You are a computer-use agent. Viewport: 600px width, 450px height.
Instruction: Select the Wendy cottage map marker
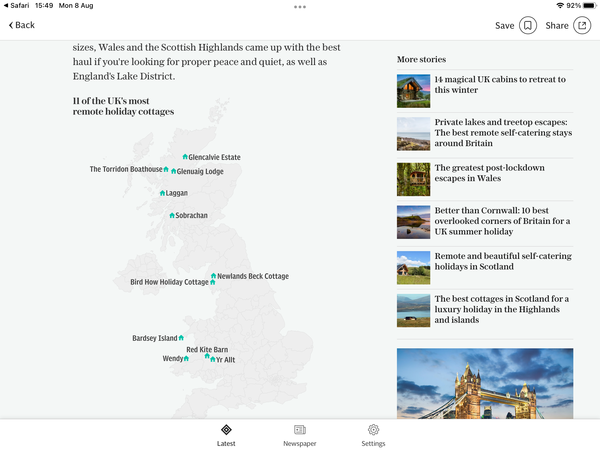pyautogui.click(x=187, y=358)
